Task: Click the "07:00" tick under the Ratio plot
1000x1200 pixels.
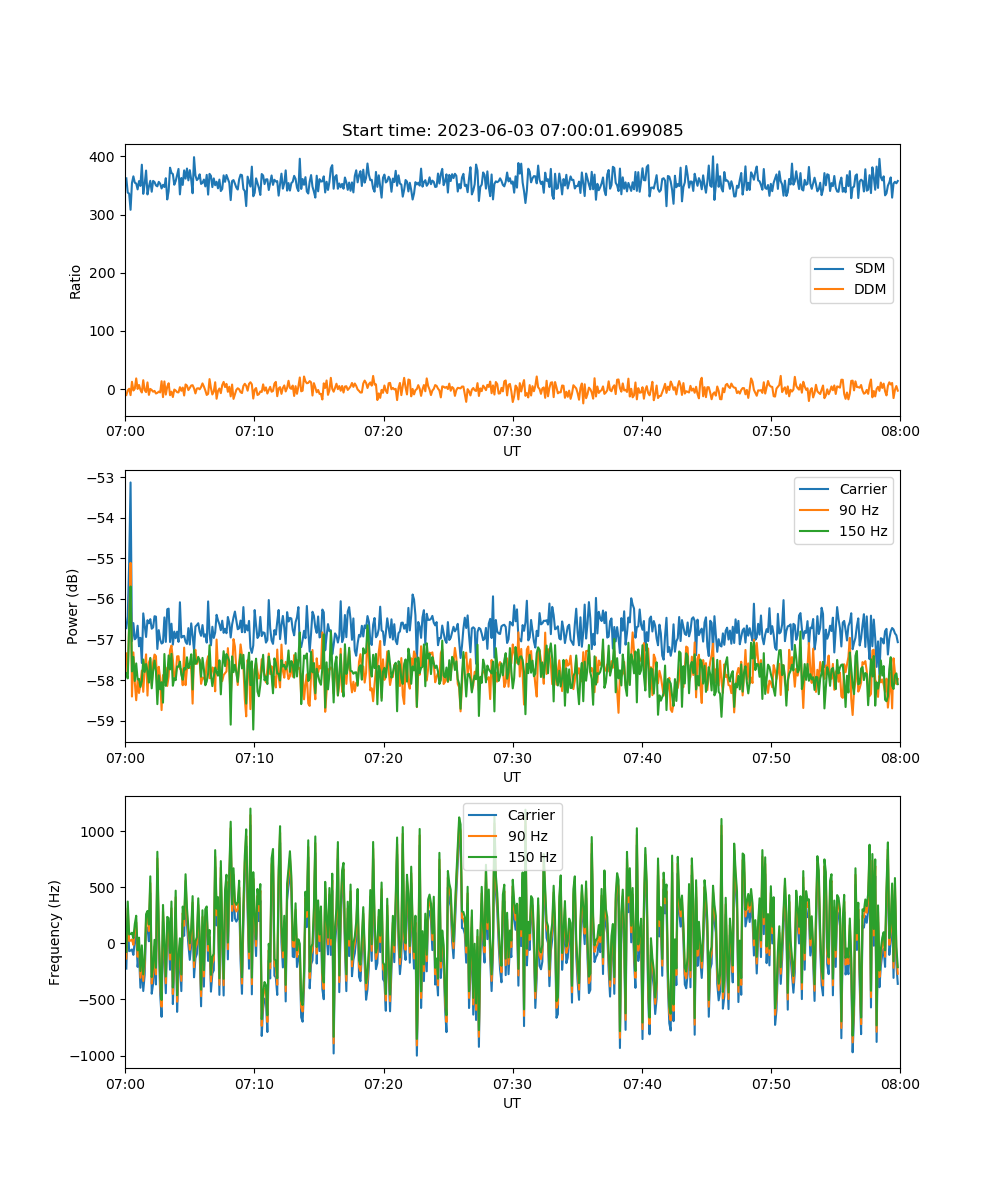Action: point(125,432)
